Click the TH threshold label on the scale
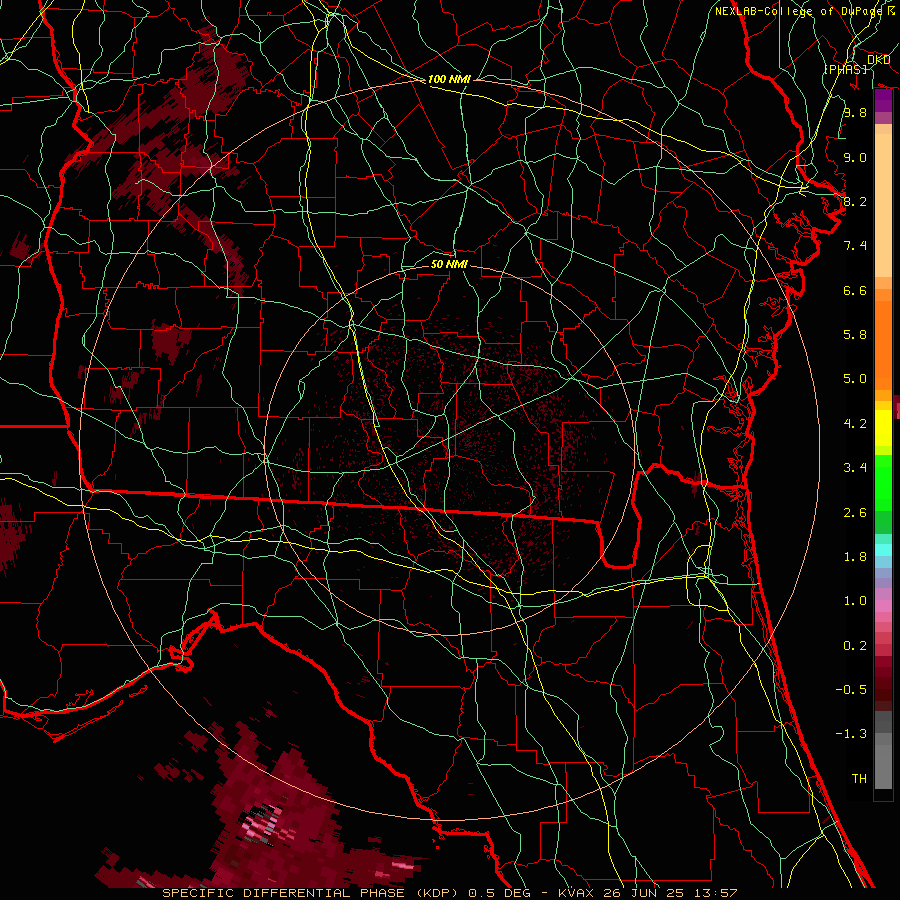Screen dimensions: 900x900 coord(859,779)
